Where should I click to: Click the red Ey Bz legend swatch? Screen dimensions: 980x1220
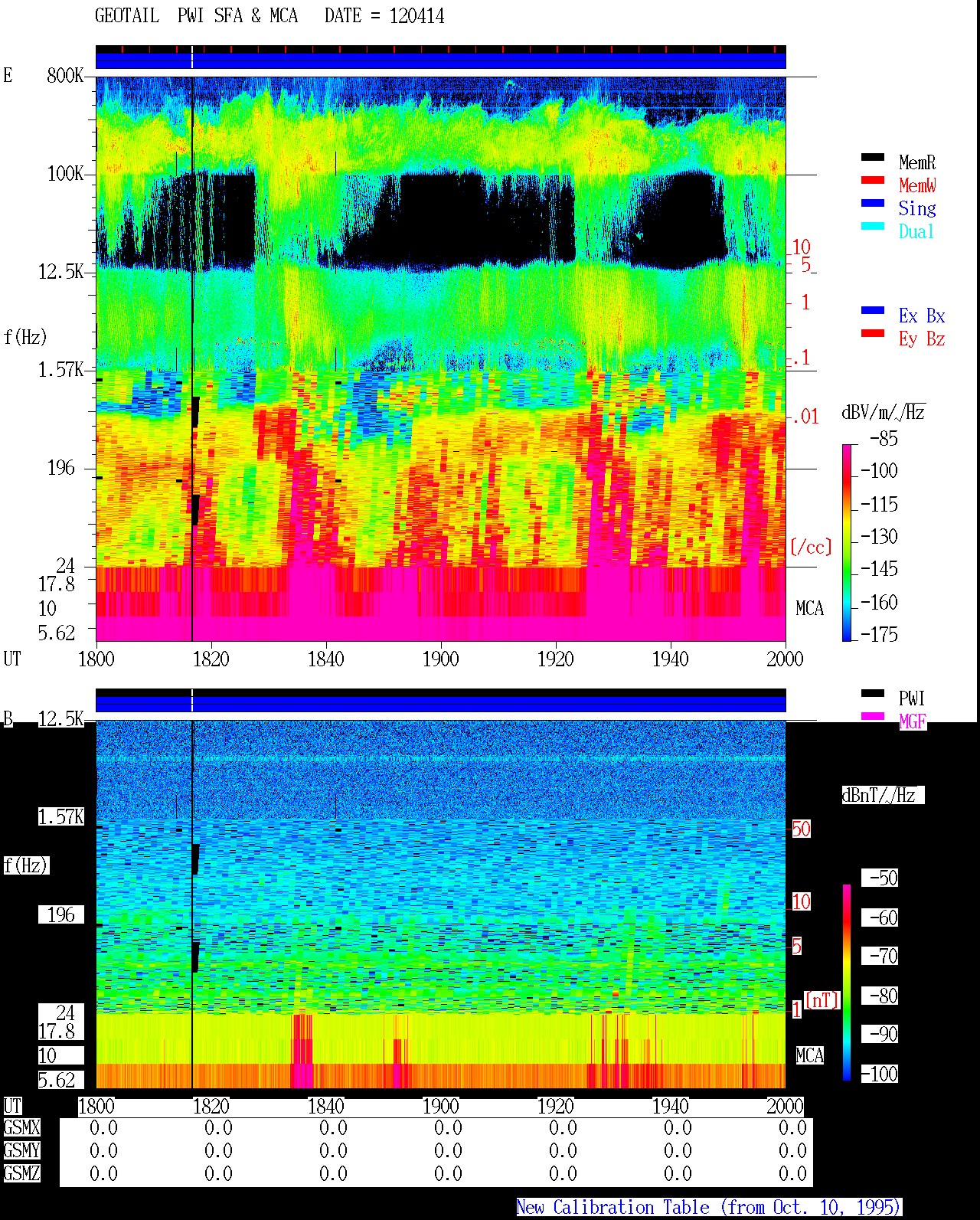(x=873, y=333)
